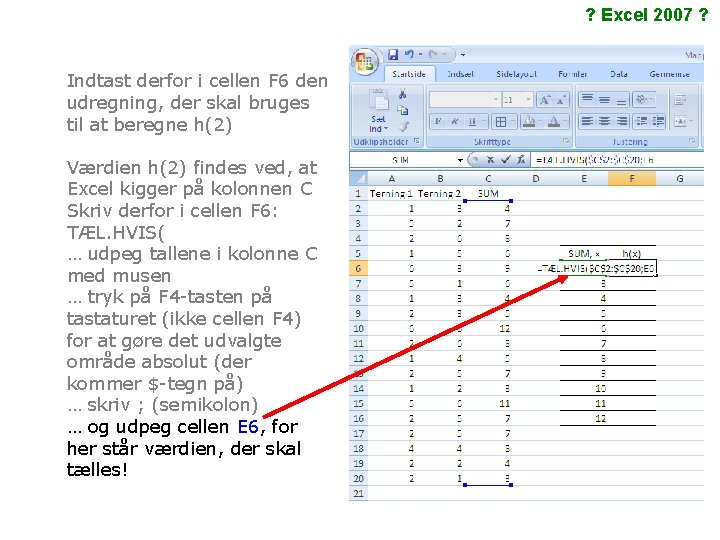
Task: Select column G by its header
Action: (x=680, y=179)
